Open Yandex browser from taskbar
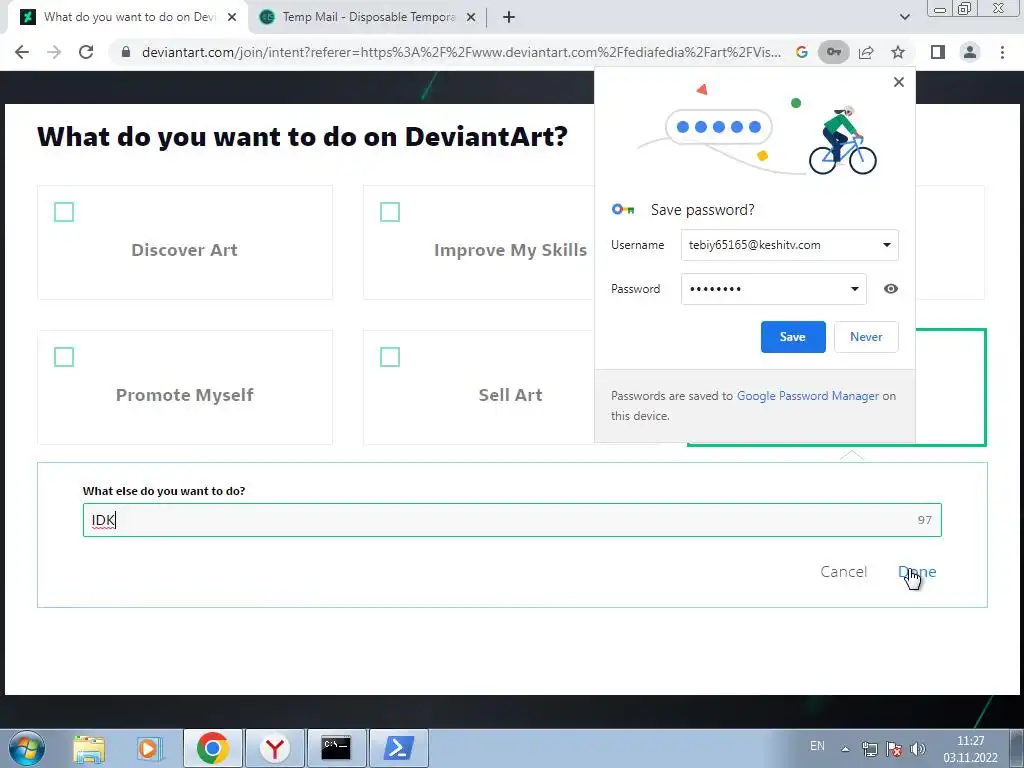Screen dimensions: 1024x768 [x=274, y=748]
